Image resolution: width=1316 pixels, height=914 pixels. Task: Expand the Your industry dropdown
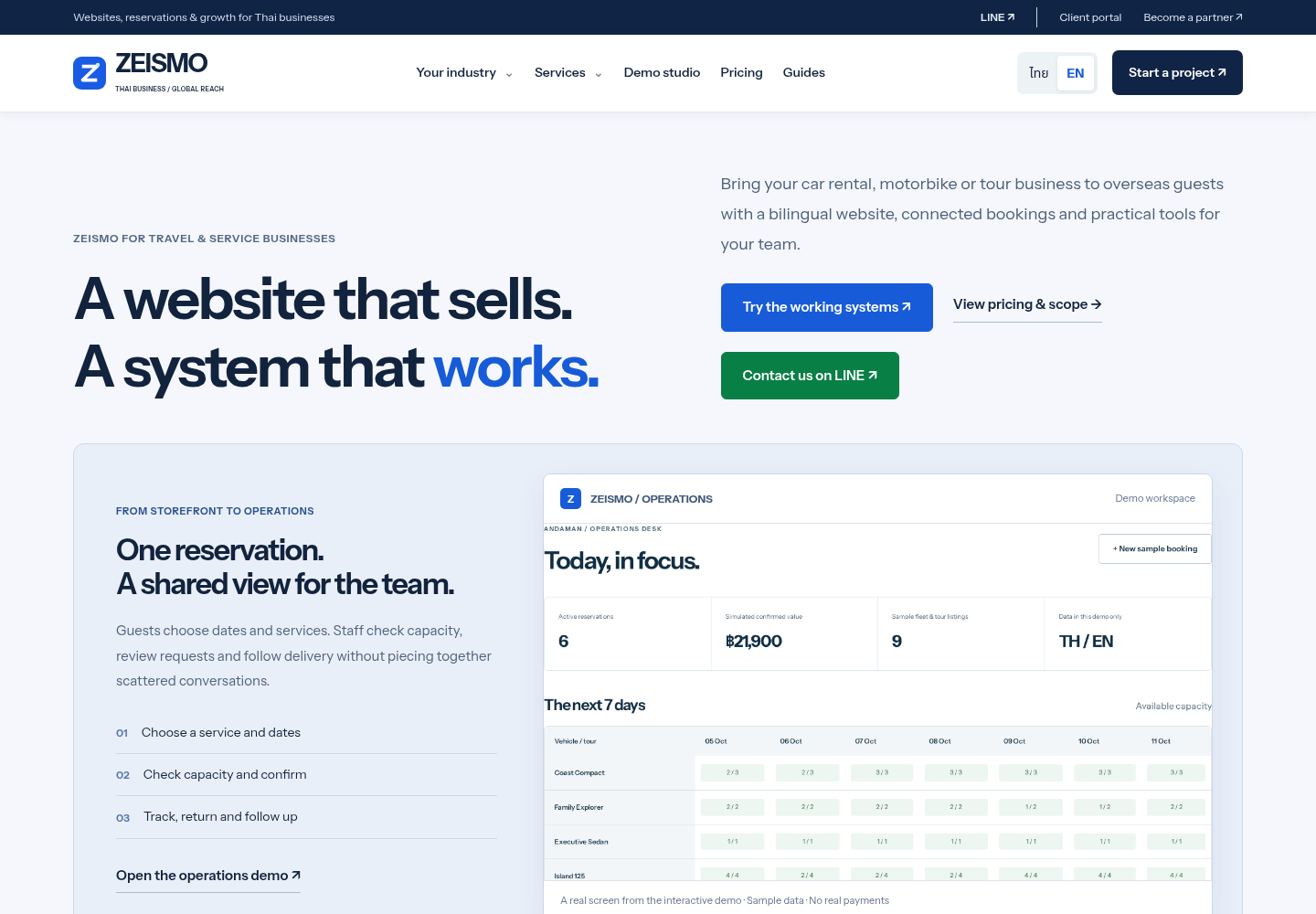[x=464, y=73]
